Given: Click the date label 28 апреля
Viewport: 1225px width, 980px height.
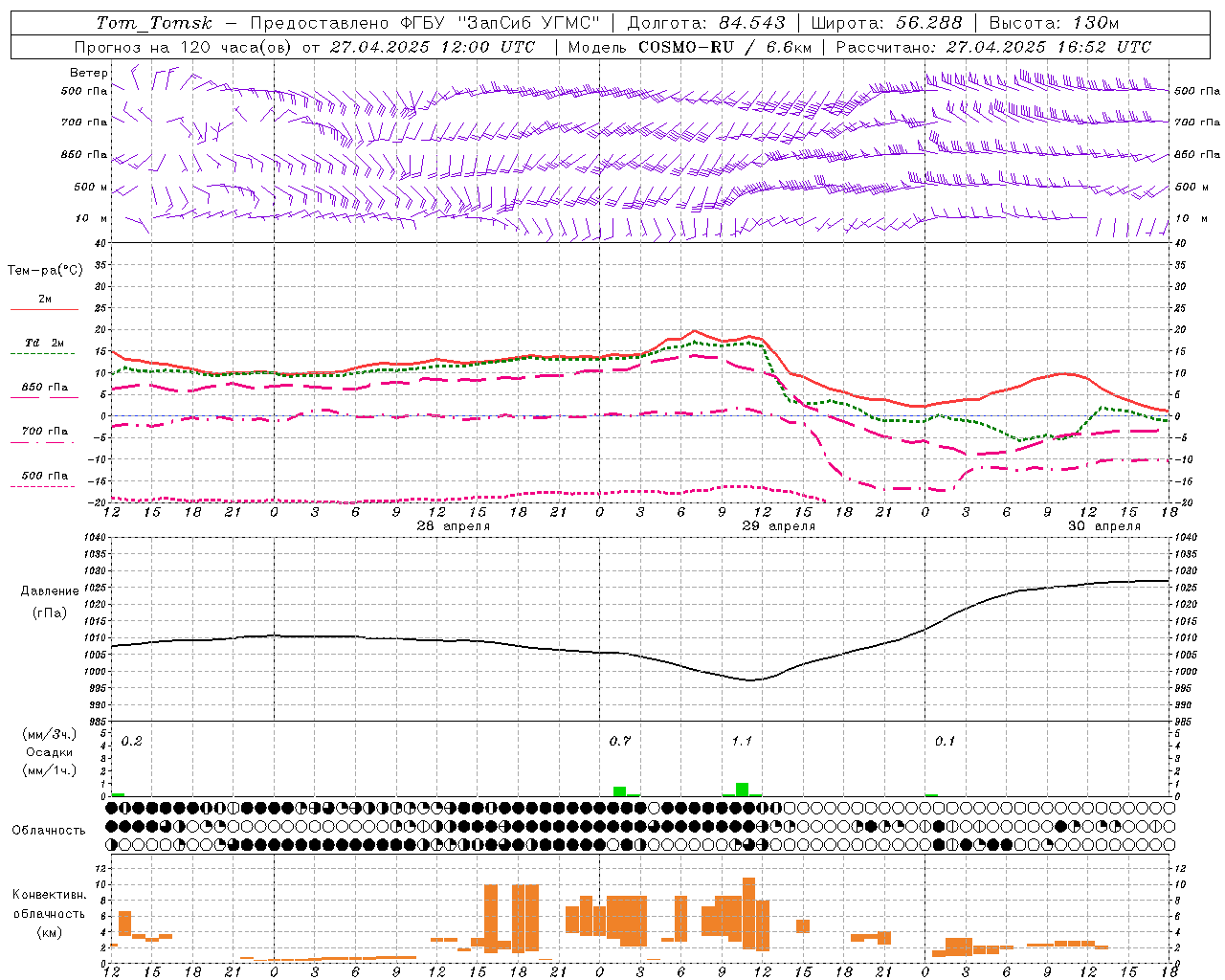Looking at the screenshot, I should point(454,526).
